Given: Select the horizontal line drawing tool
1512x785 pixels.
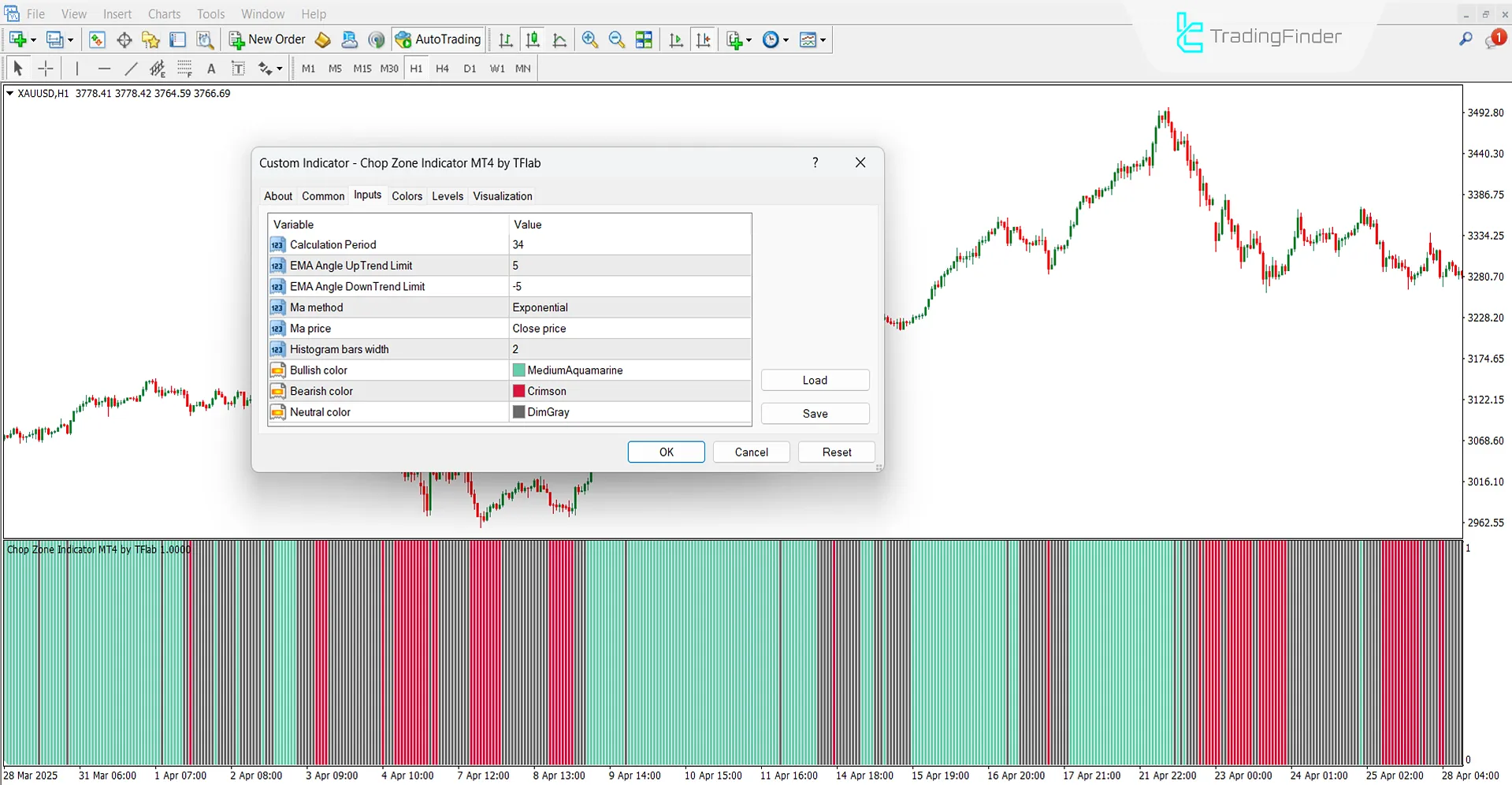Looking at the screenshot, I should tap(105, 69).
